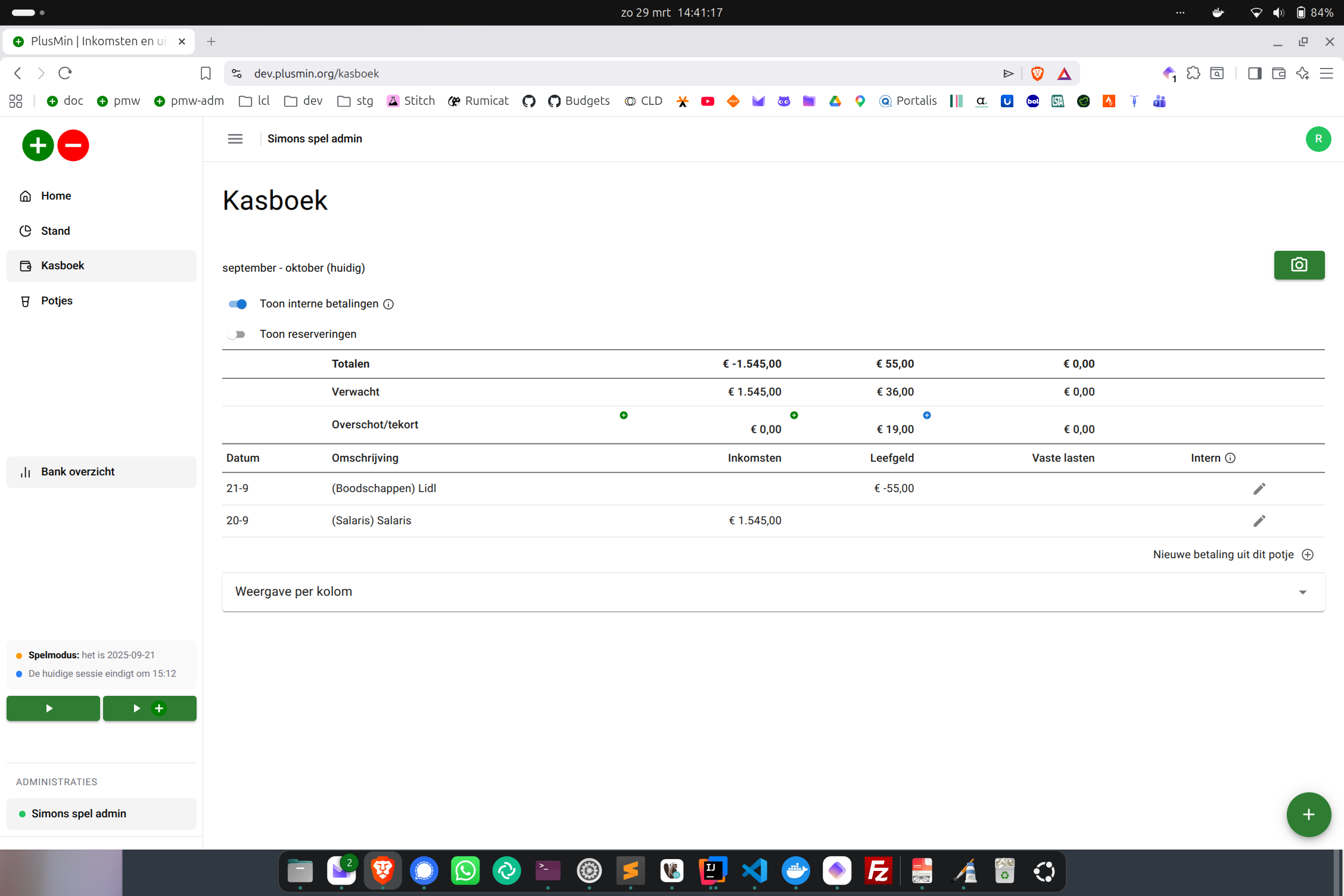
Task: Edit the Salaris payment row
Action: [1259, 521]
